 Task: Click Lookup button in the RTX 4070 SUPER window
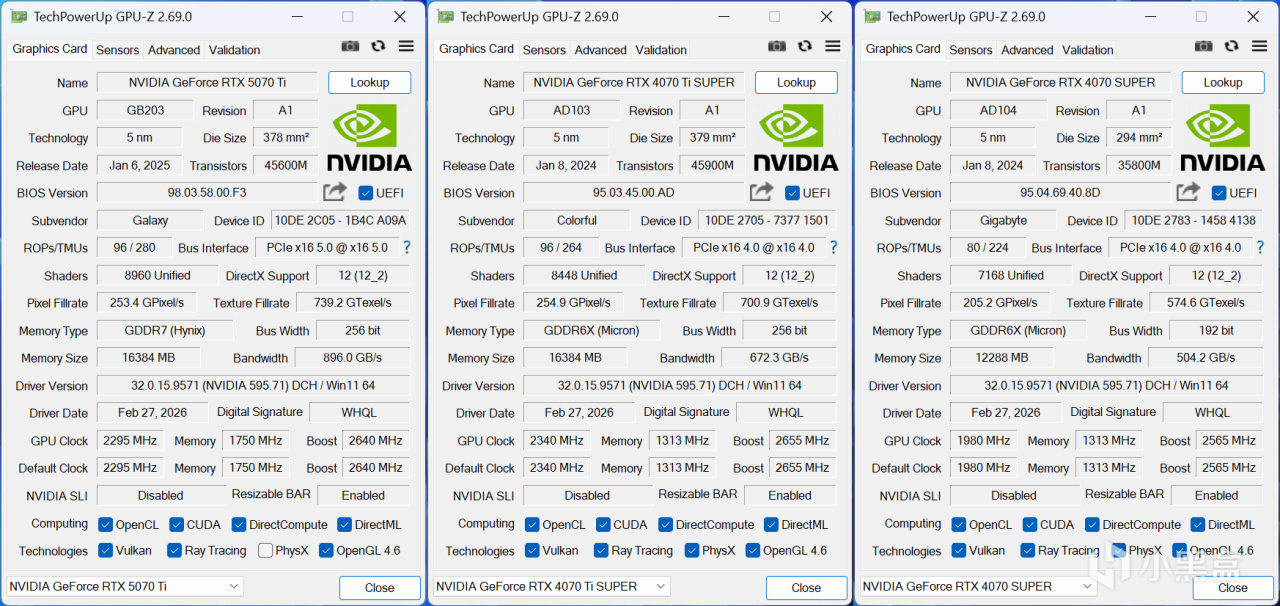coord(1222,82)
